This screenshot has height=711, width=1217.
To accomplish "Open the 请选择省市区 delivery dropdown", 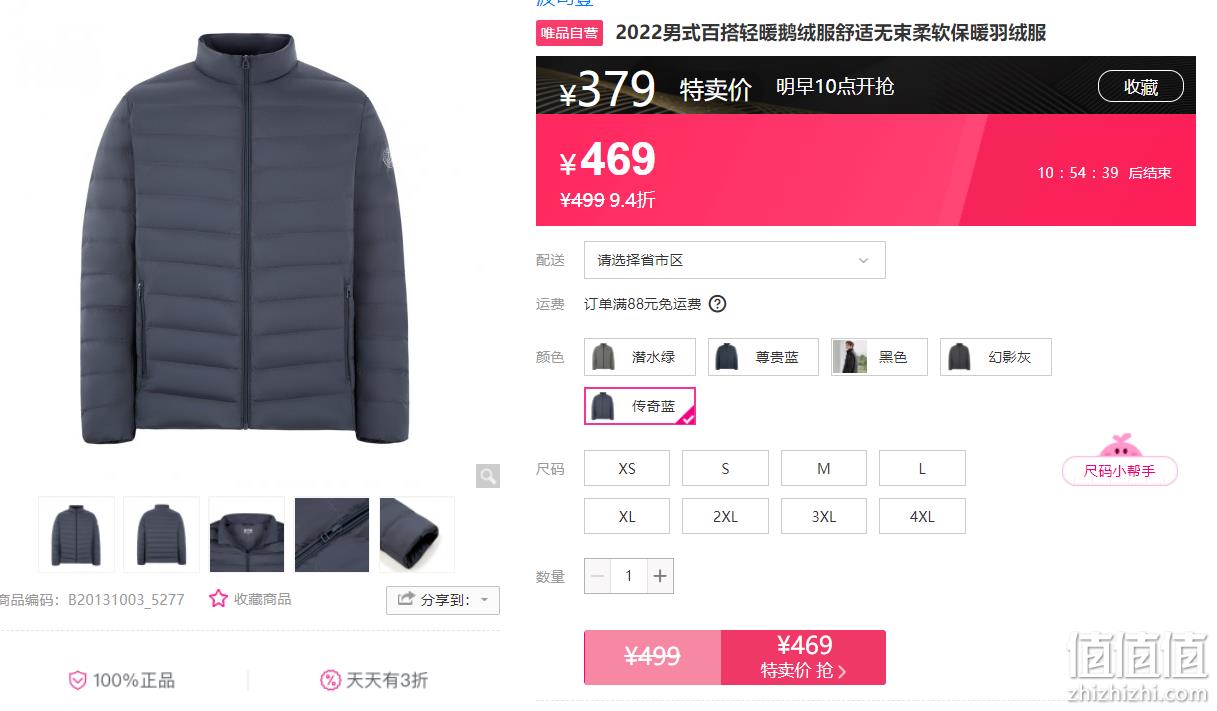I will (735, 260).
